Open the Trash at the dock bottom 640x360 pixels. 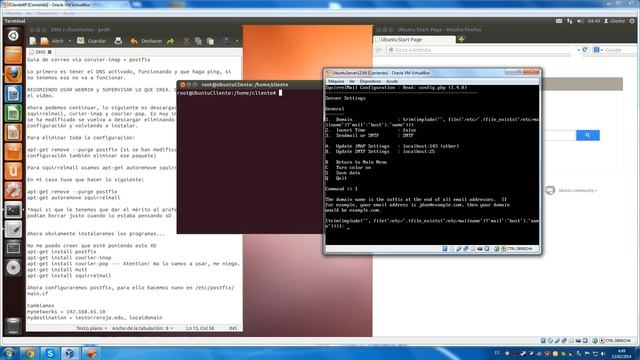[13, 325]
